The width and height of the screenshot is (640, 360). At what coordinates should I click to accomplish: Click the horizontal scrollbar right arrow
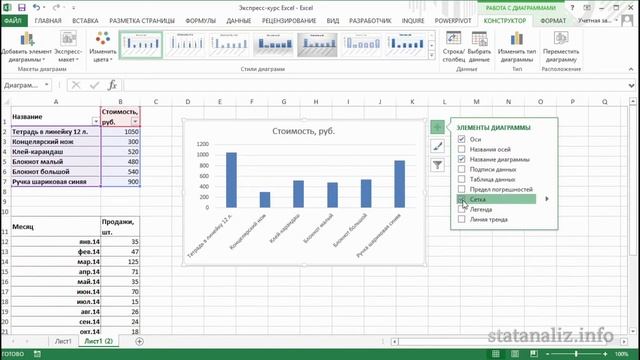(x=624, y=341)
